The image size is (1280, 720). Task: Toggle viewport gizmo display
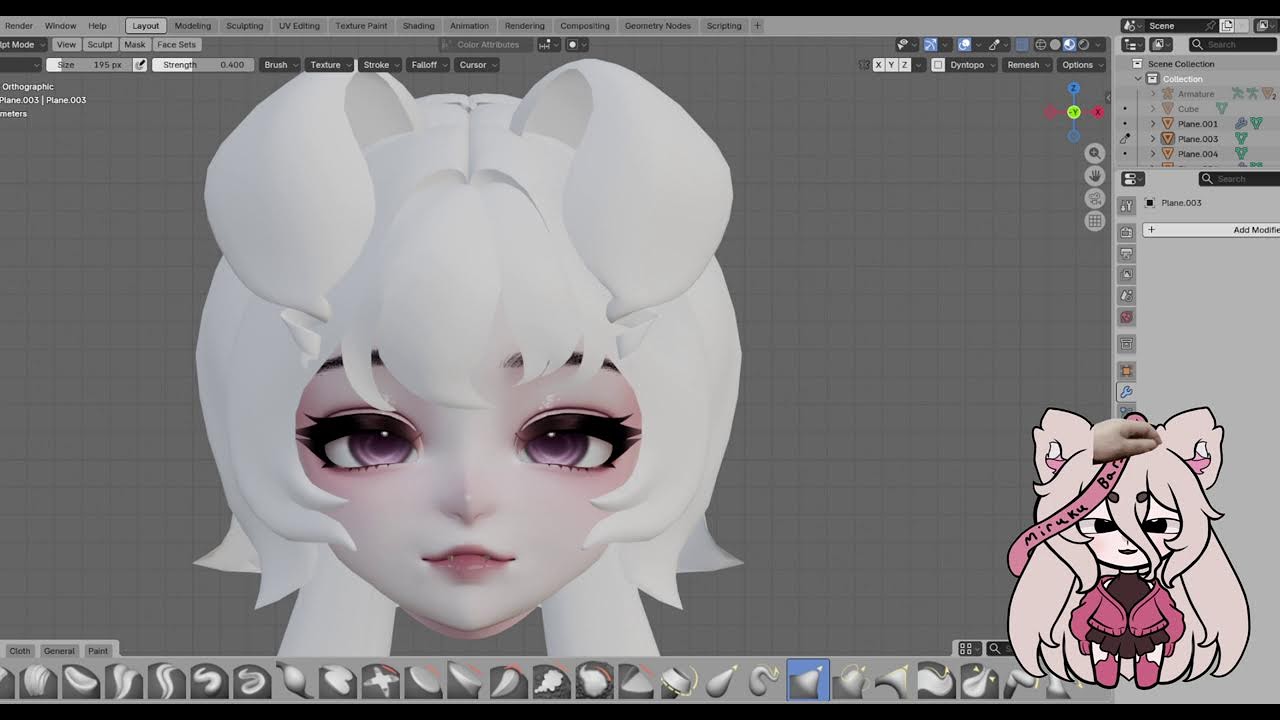(x=930, y=44)
